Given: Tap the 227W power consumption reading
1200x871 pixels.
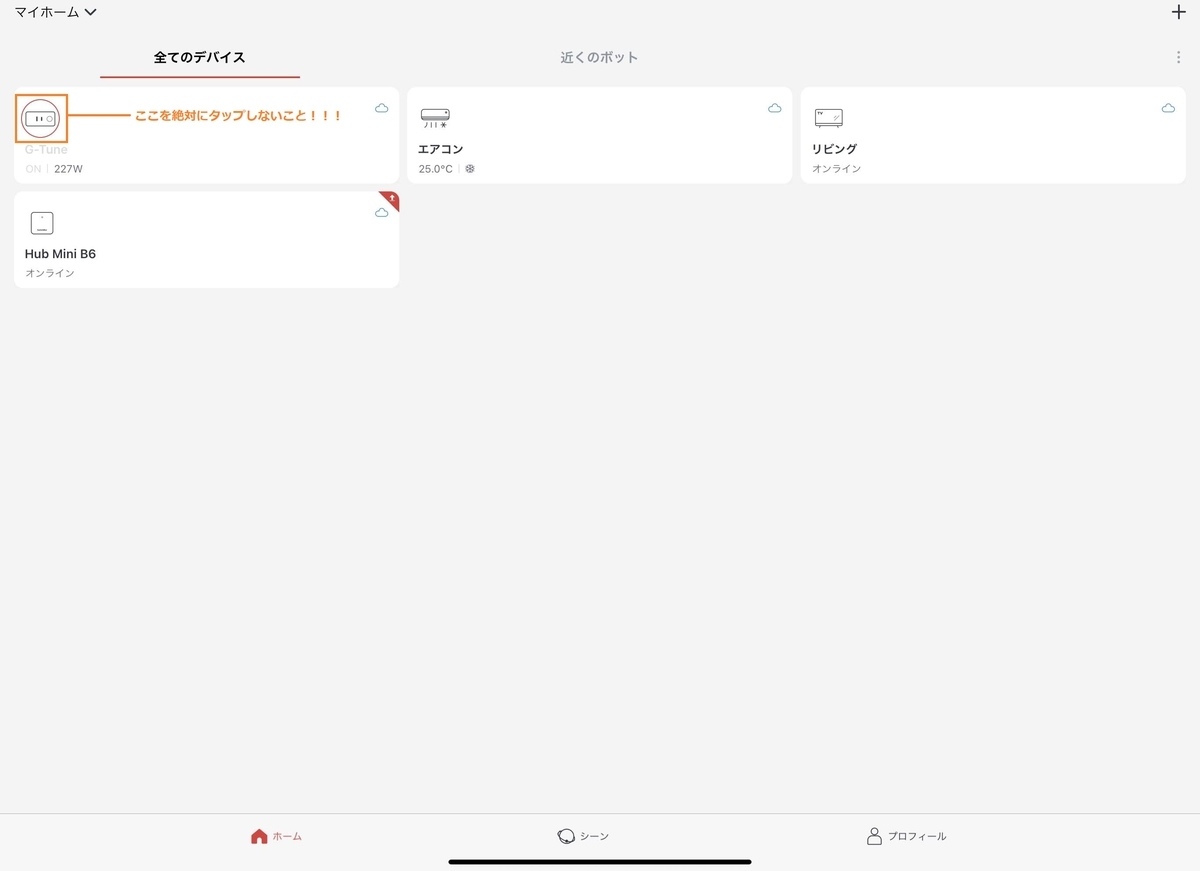Looking at the screenshot, I should 67,168.
